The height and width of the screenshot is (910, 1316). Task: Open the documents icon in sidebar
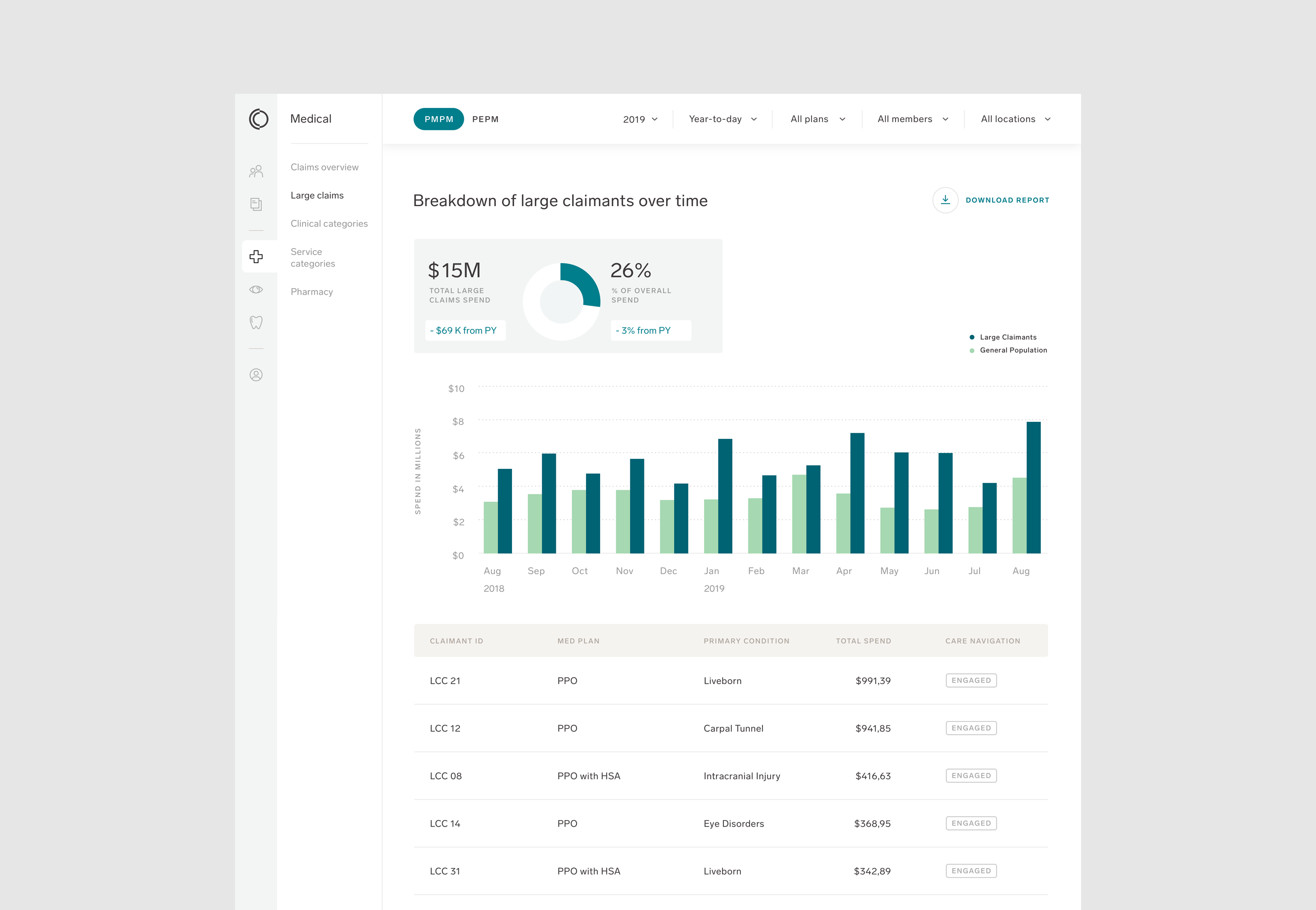coord(256,204)
